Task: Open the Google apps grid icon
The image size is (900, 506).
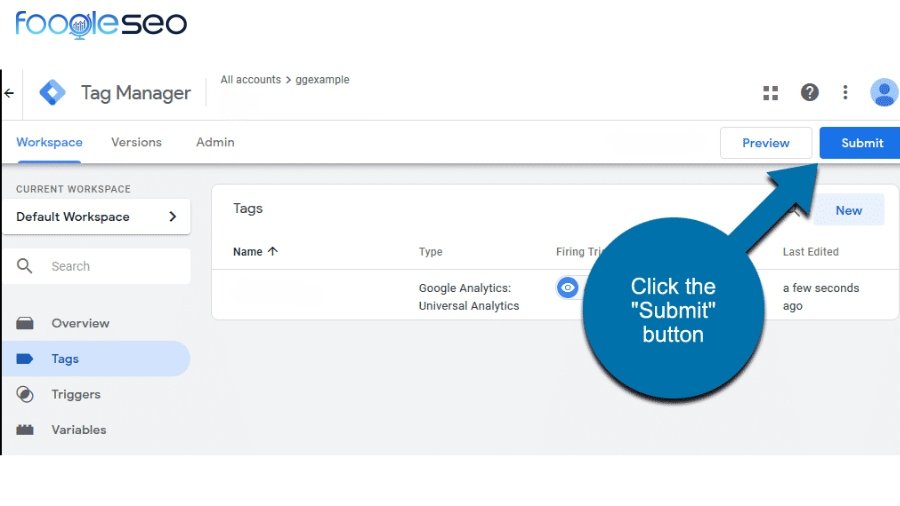Action: click(x=770, y=93)
